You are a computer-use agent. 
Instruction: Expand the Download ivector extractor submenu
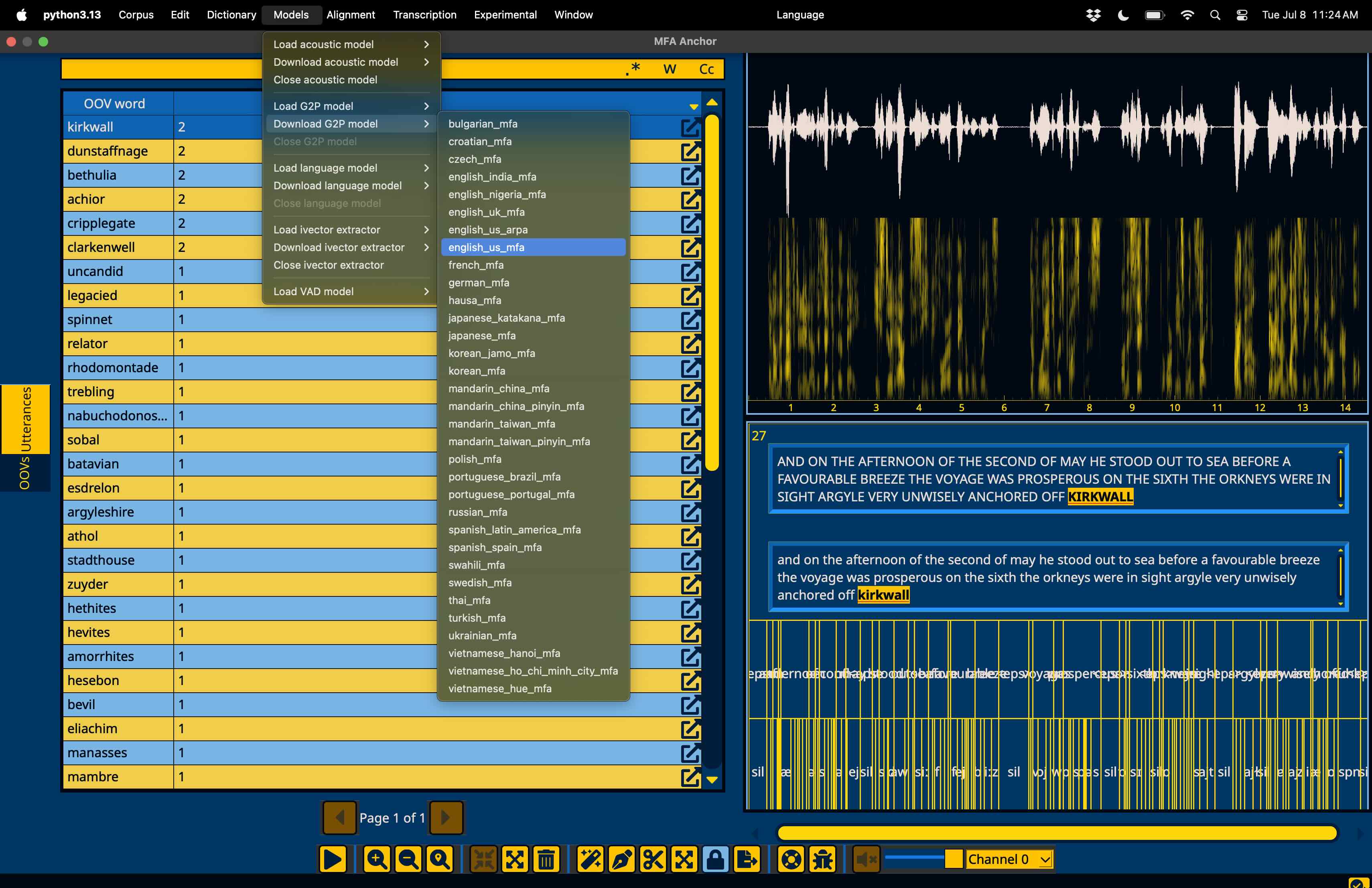[351, 247]
